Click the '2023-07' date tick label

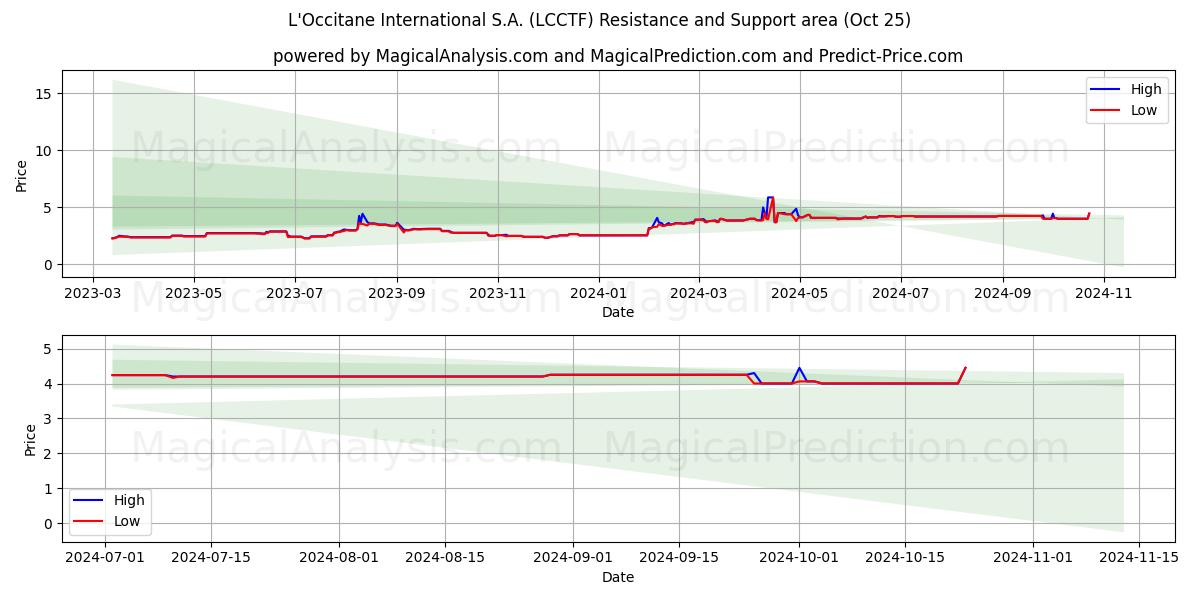pyautogui.click(x=294, y=294)
